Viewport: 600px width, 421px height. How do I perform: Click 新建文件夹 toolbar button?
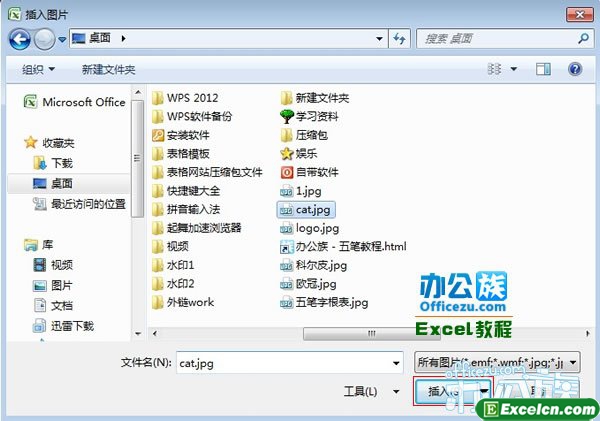[x=108, y=69]
